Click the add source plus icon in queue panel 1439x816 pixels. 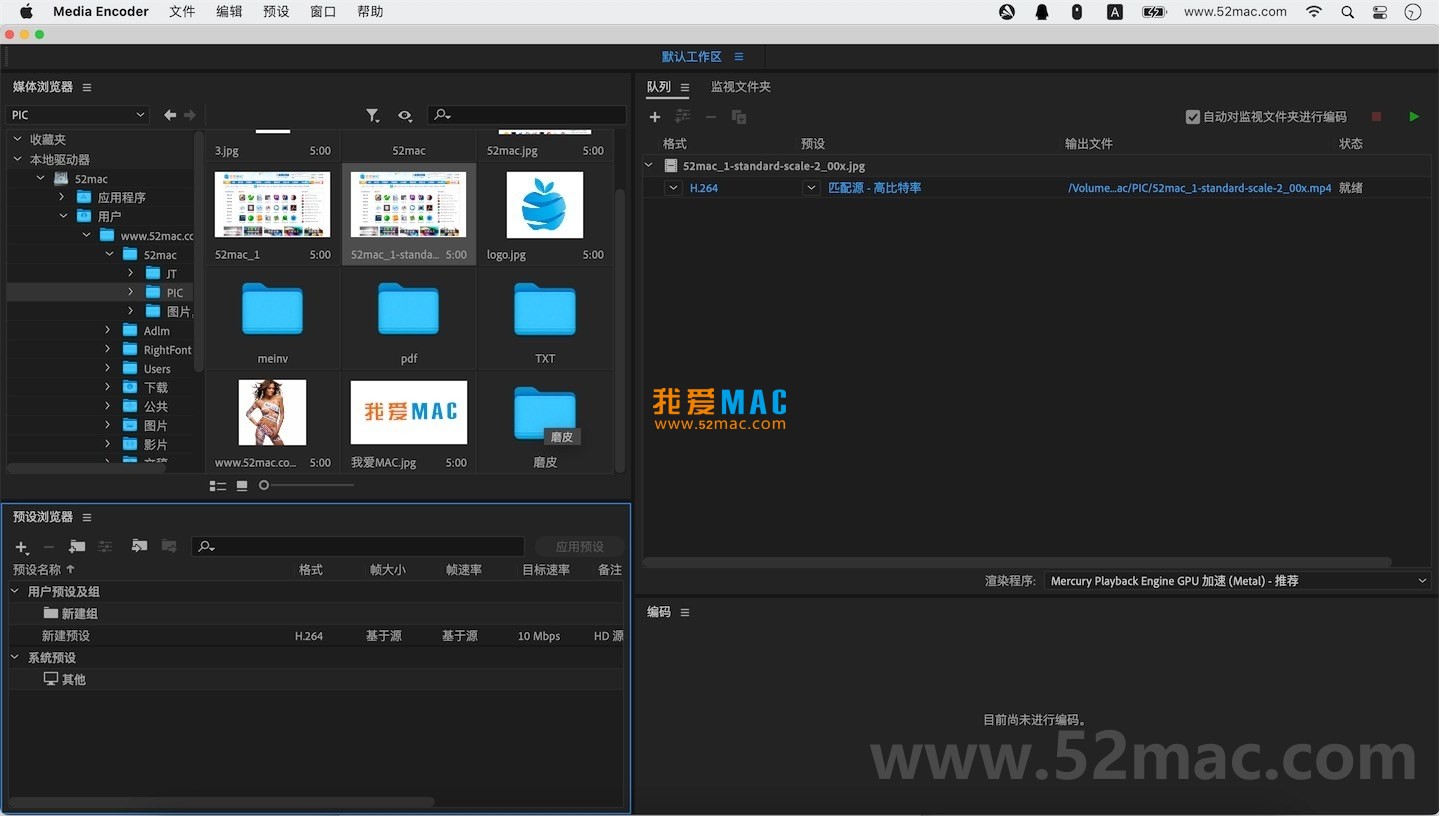[x=655, y=117]
